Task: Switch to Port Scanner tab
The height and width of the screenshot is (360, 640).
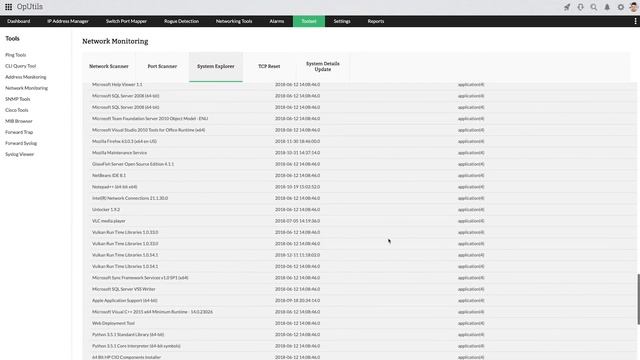Action: click(162, 67)
